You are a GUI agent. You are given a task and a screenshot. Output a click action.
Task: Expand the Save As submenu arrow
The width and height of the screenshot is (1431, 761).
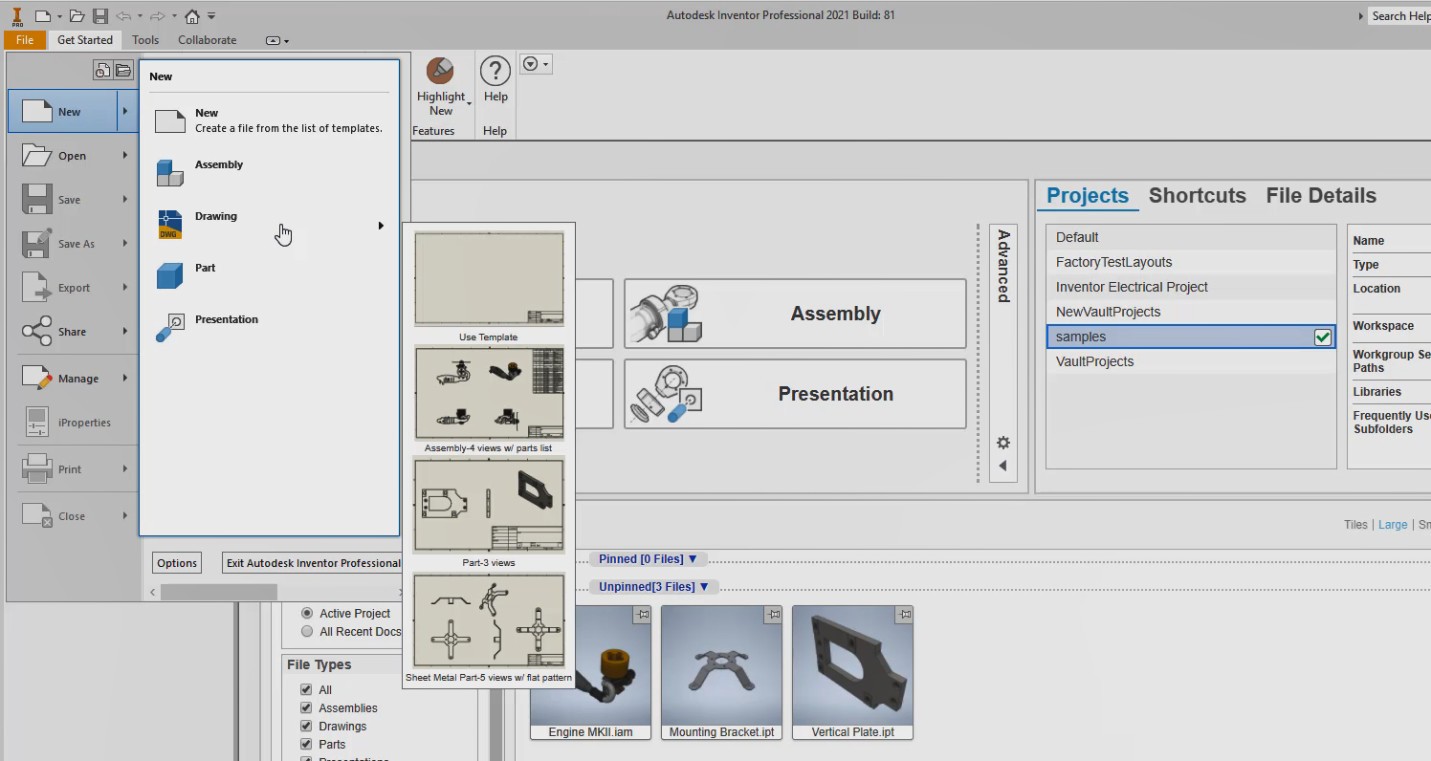click(x=125, y=244)
